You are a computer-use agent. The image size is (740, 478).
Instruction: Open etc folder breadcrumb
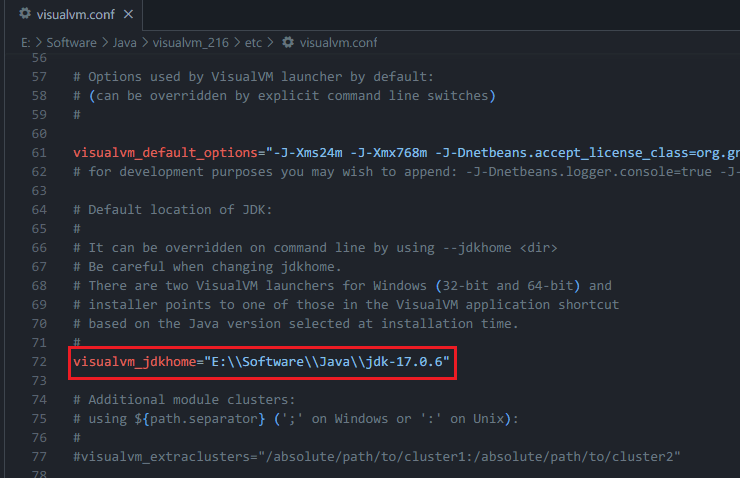point(253,42)
